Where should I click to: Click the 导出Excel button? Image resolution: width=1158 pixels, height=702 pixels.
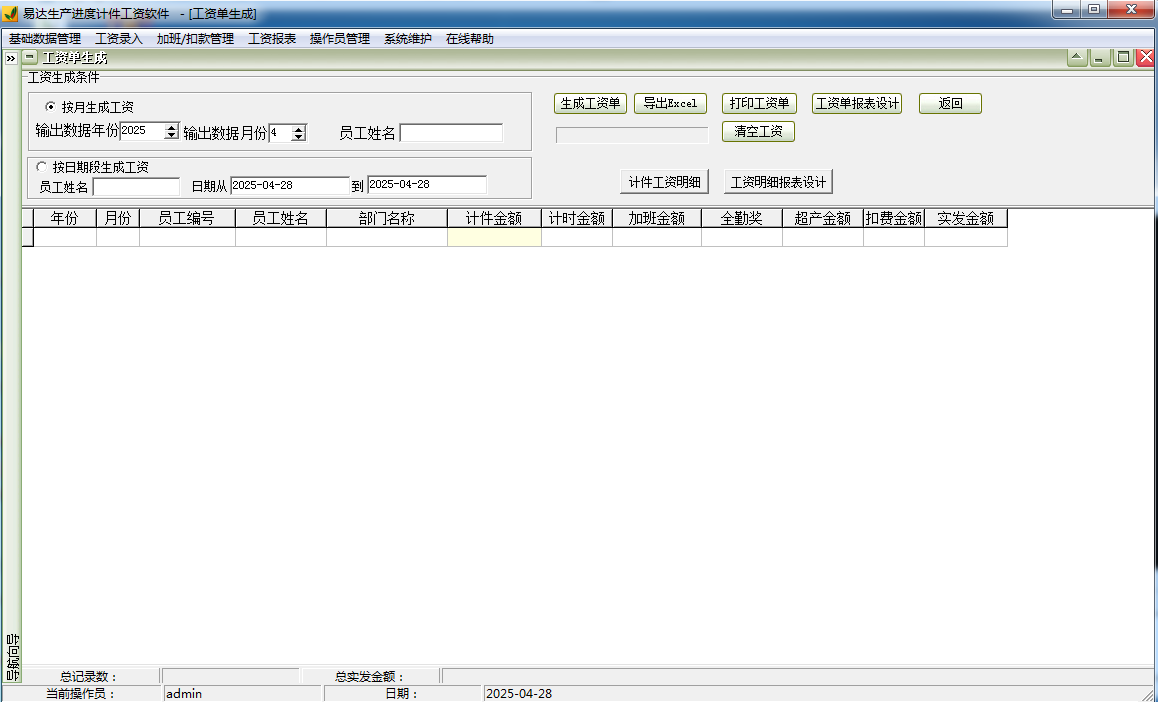[x=669, y=102]
